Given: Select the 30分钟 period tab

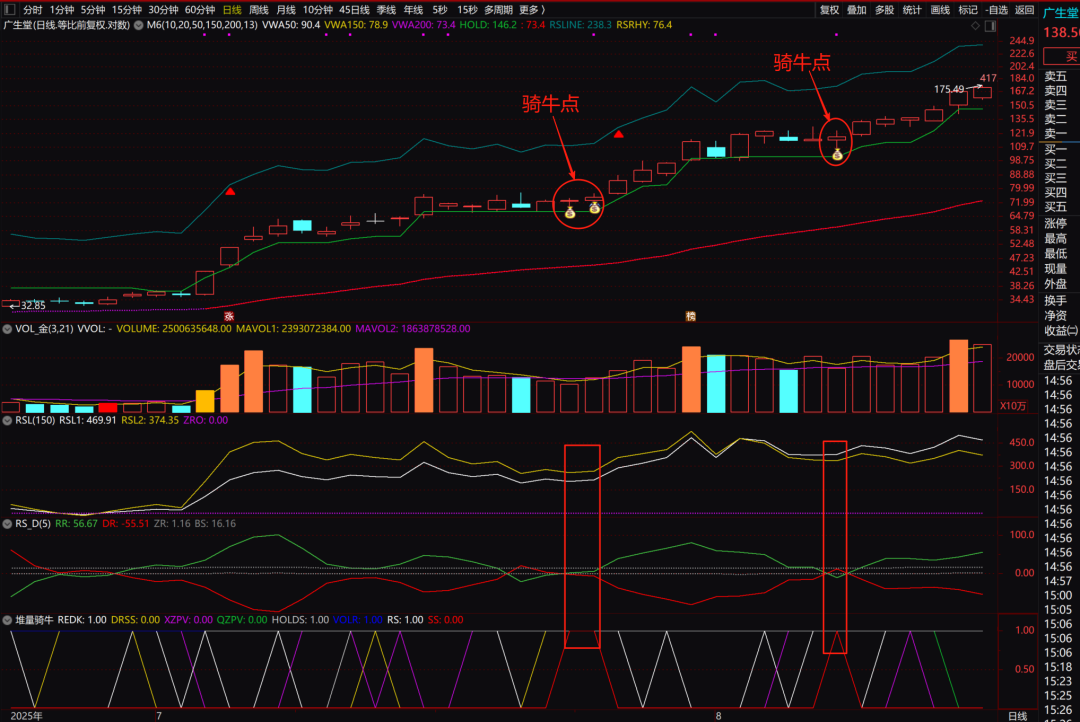Looking at the screenshot, I should [x=163, y=10].
